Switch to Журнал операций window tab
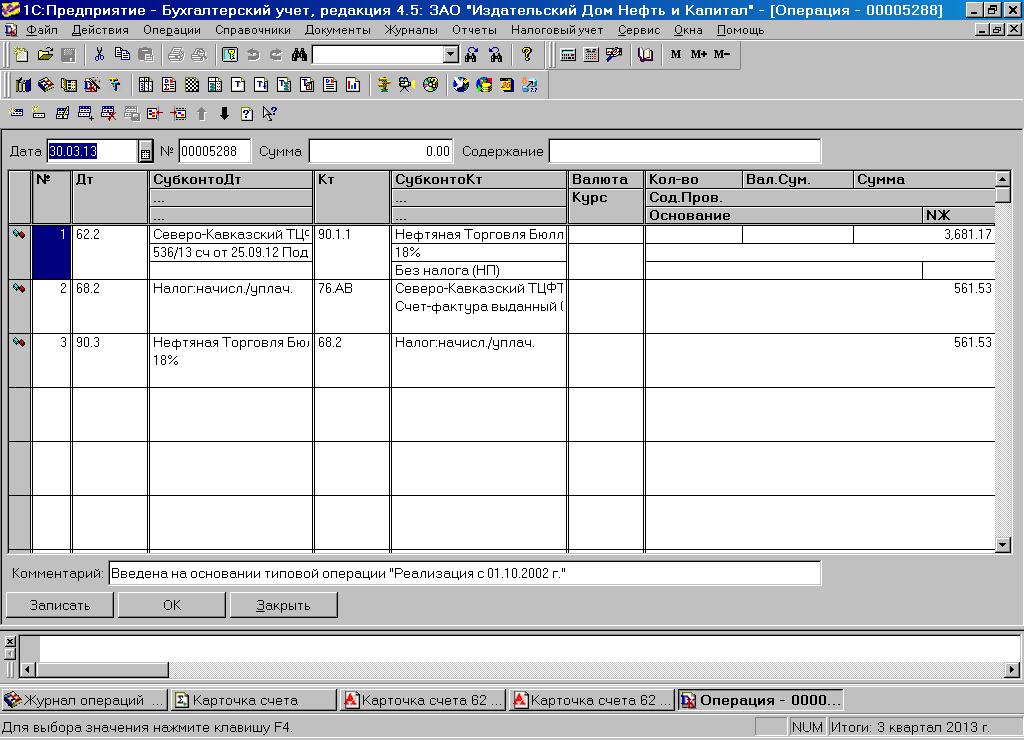1024x740 pixels. 84,701
